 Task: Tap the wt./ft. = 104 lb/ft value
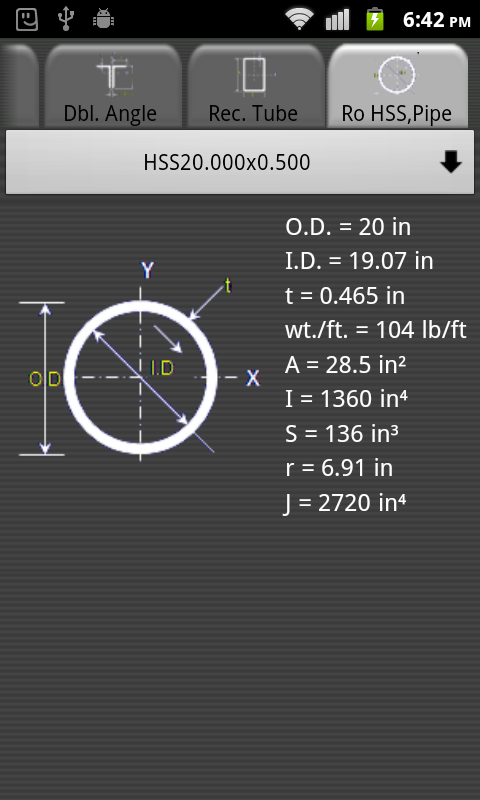375,331
